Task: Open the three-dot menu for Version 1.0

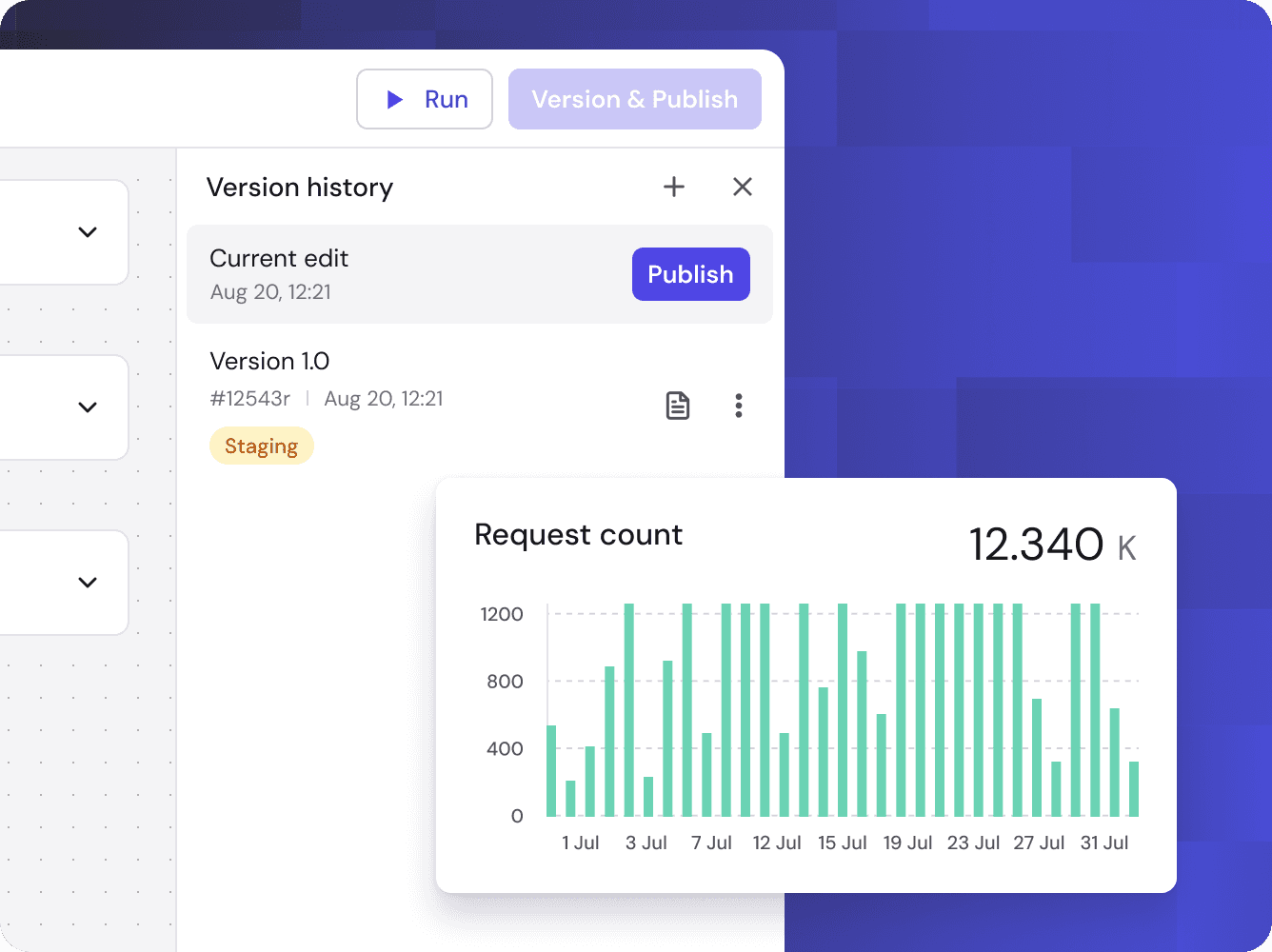Action: tap(739, 406)
